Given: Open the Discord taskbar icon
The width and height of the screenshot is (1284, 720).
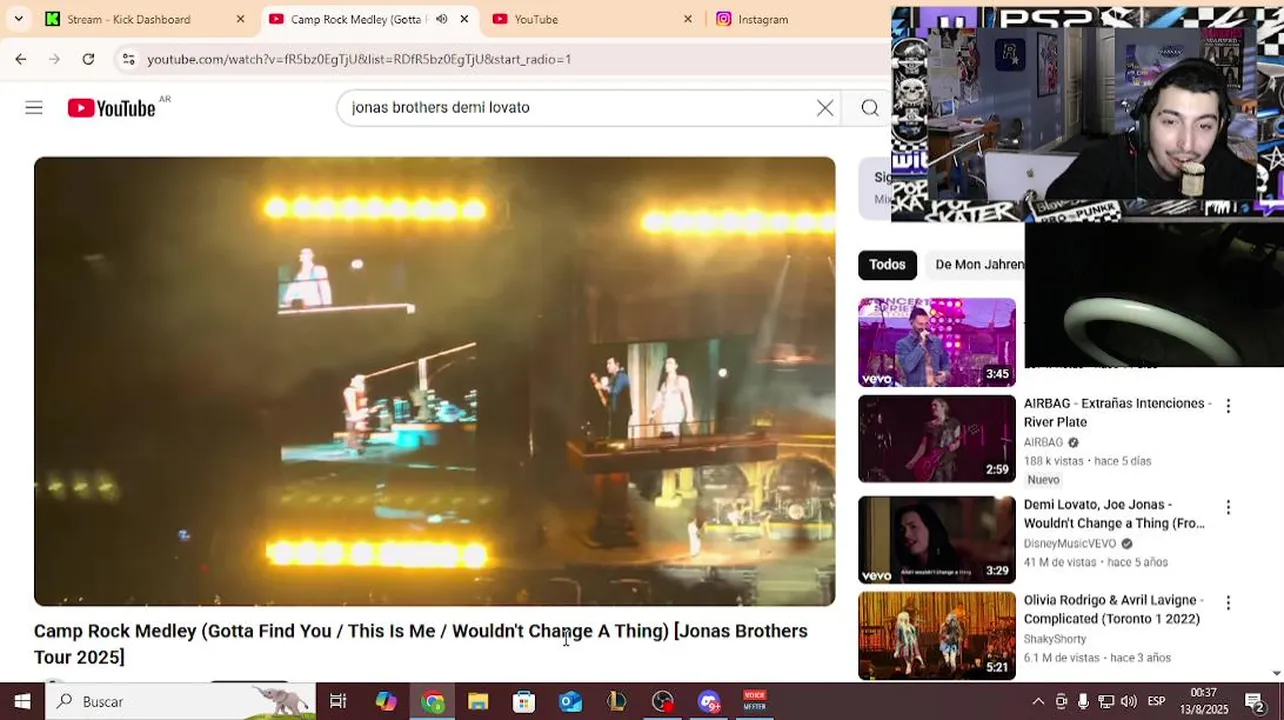Looking at the screenshot, I should 709,701.
